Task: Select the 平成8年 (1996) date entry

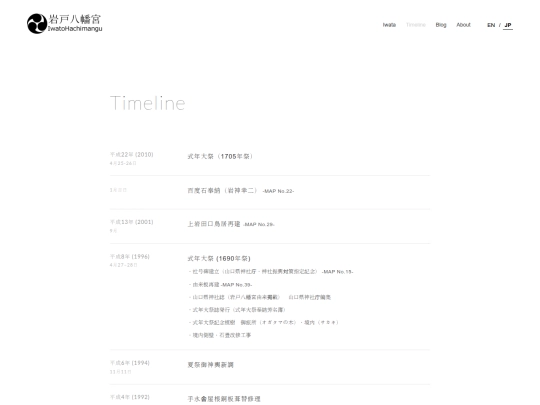Action: tap(129, 257)
